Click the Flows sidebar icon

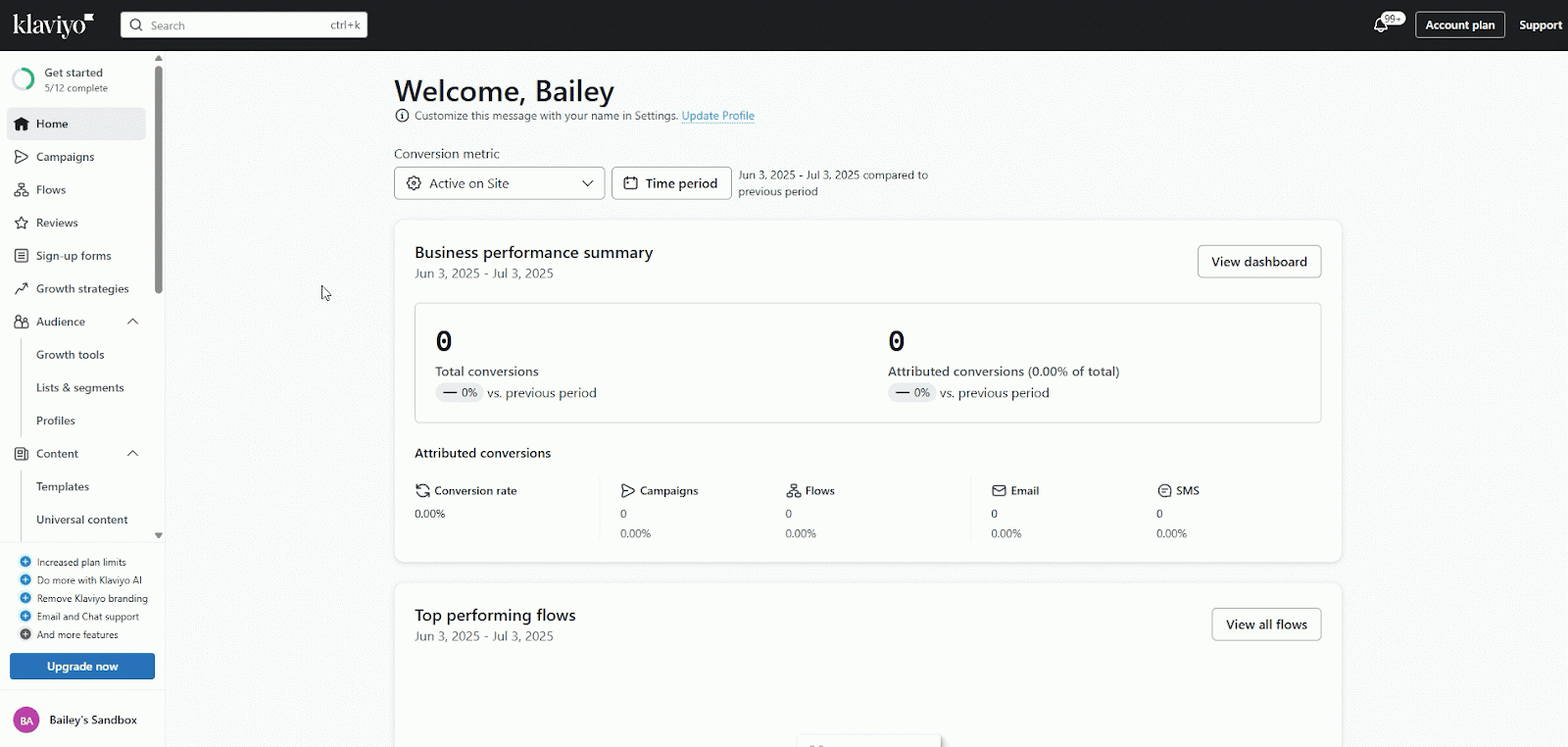[22, 190]
